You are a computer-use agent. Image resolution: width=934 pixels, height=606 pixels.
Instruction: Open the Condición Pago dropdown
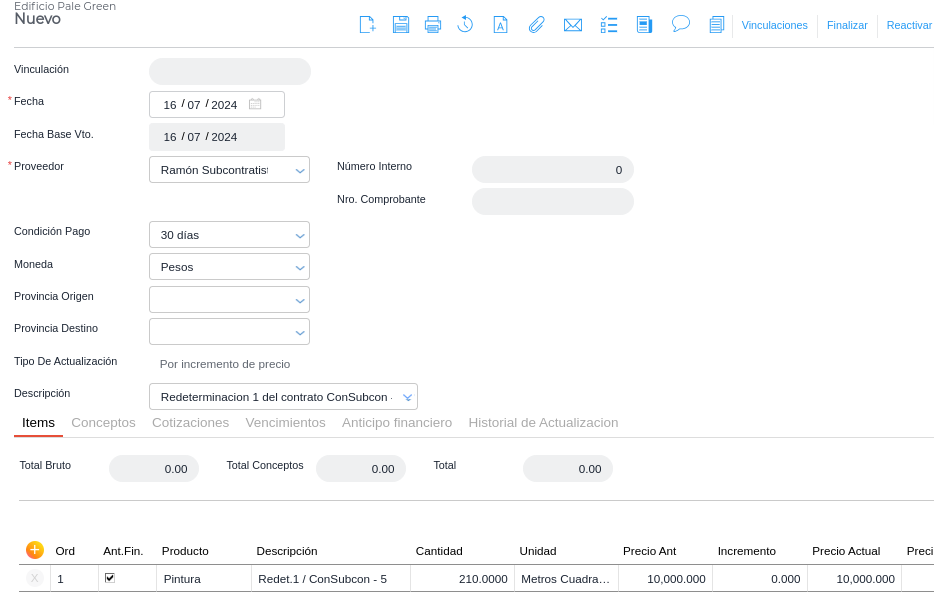(x=300, y=236)
